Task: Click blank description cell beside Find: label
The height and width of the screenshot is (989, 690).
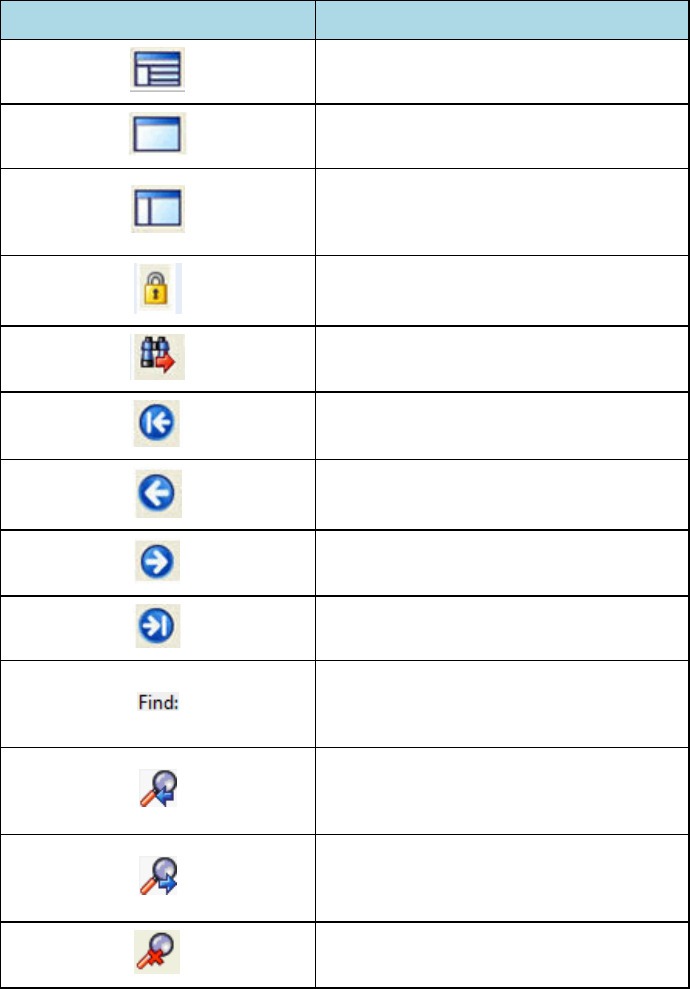Action: click(502, 703)
